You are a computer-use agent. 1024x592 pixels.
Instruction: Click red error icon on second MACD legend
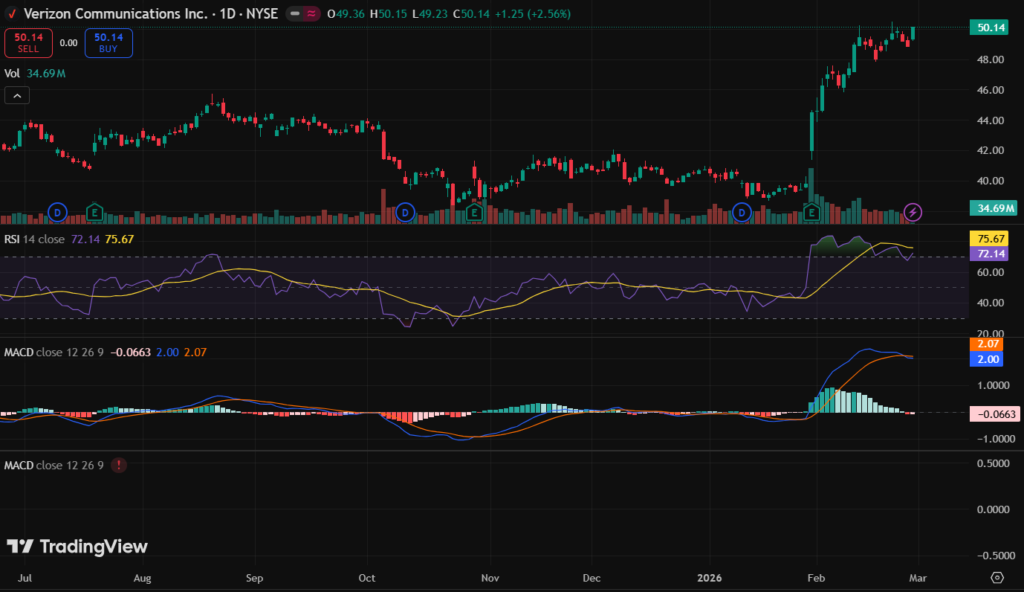(x=120, y=466)
